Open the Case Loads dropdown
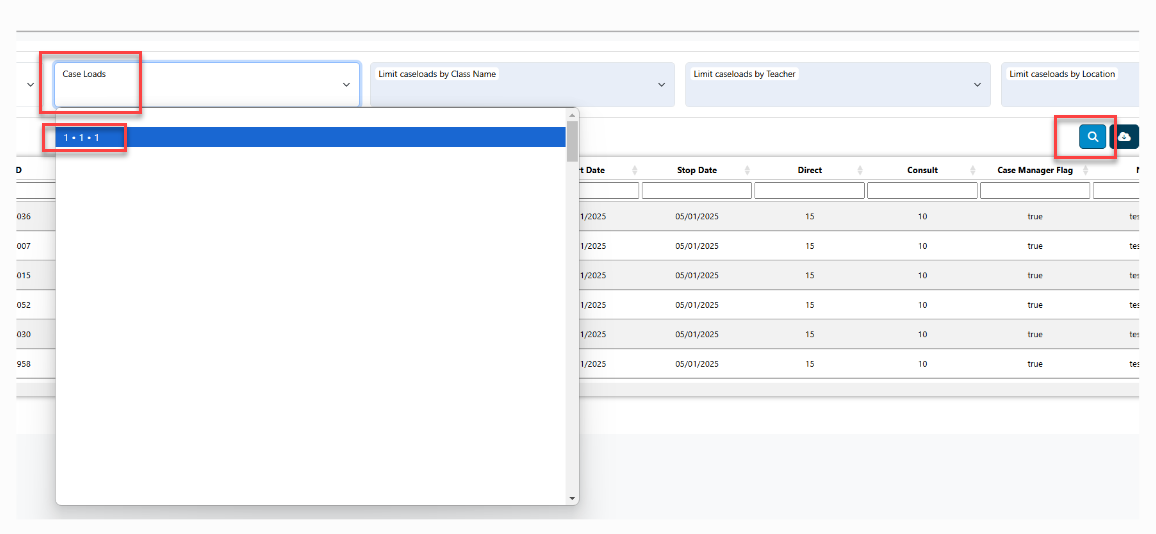 (206, 84)
